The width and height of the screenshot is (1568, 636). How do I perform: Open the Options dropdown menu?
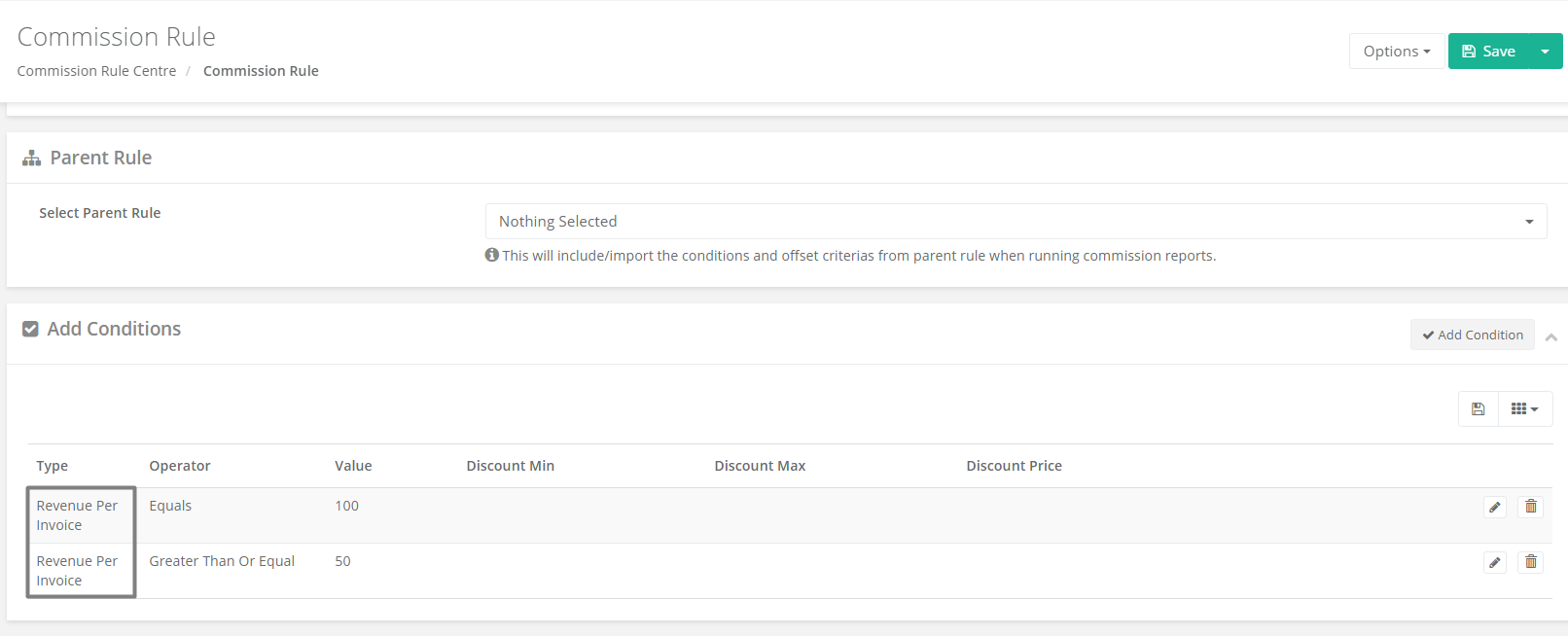pos(1397,52)
